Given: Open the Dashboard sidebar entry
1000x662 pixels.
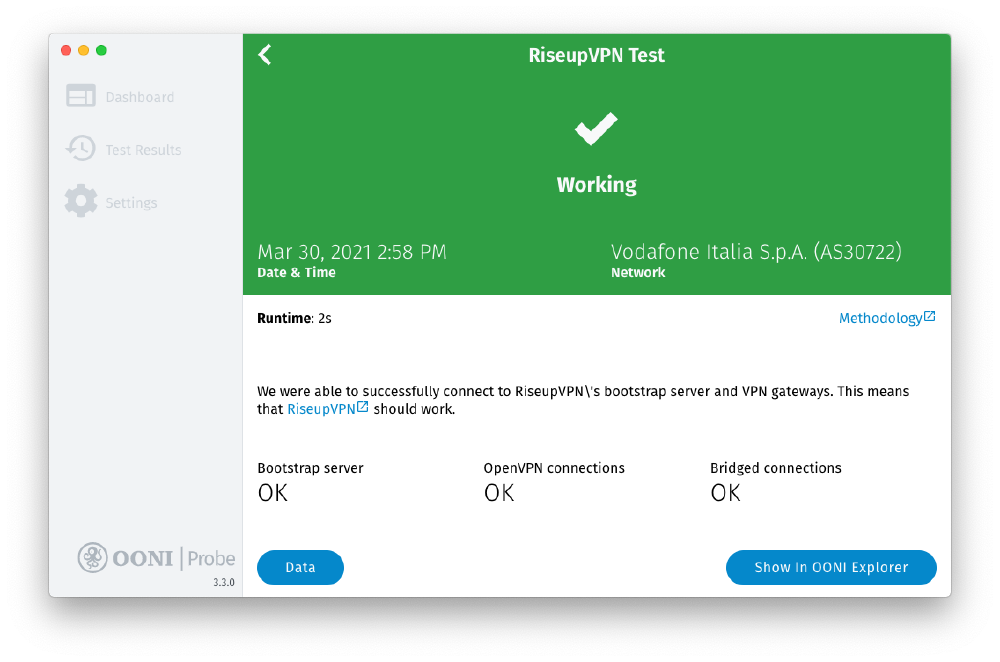Looking at the screenshot, I should point(139,96).
